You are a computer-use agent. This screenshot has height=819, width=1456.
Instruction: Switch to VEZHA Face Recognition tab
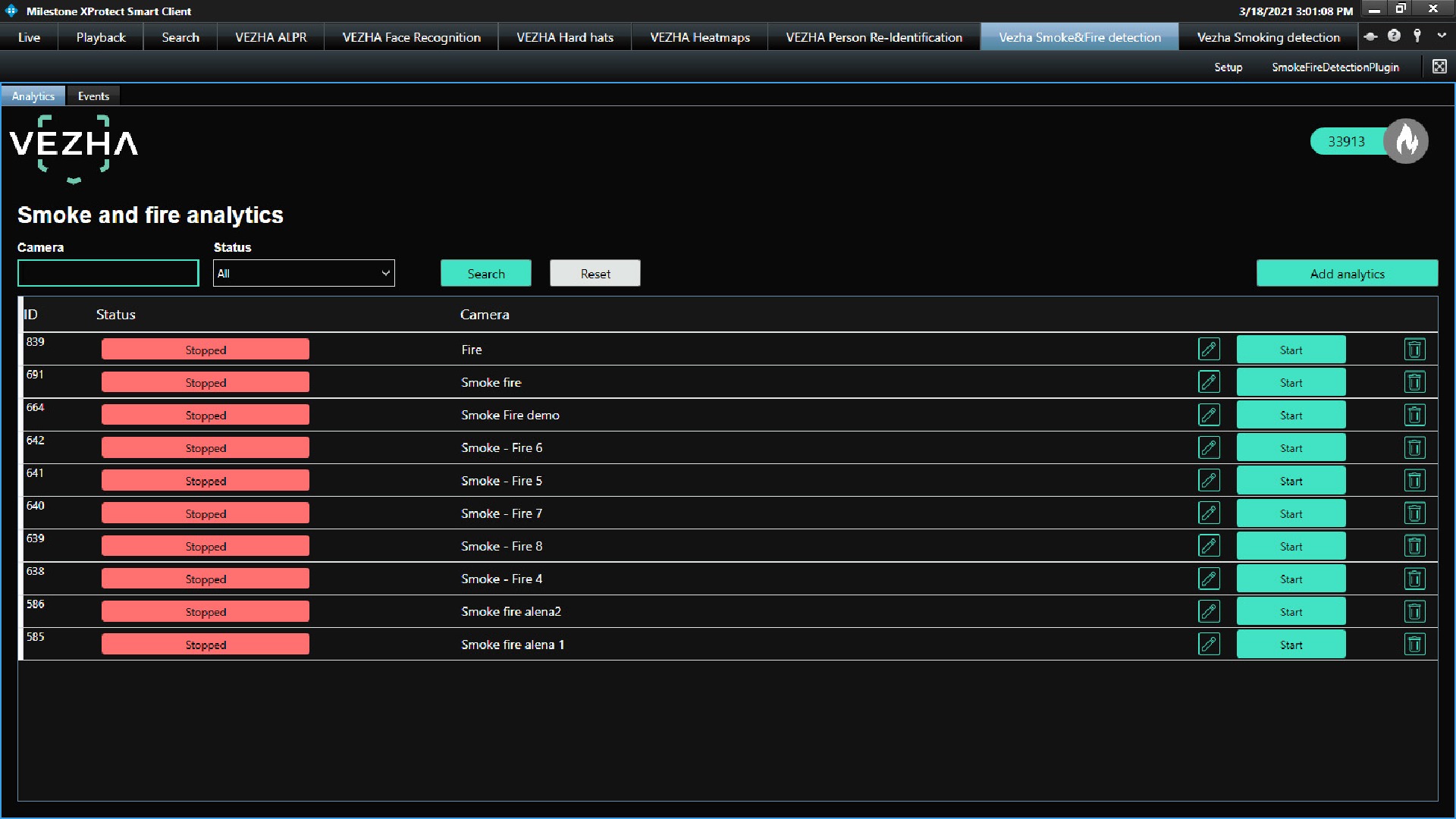click(411, 37)
